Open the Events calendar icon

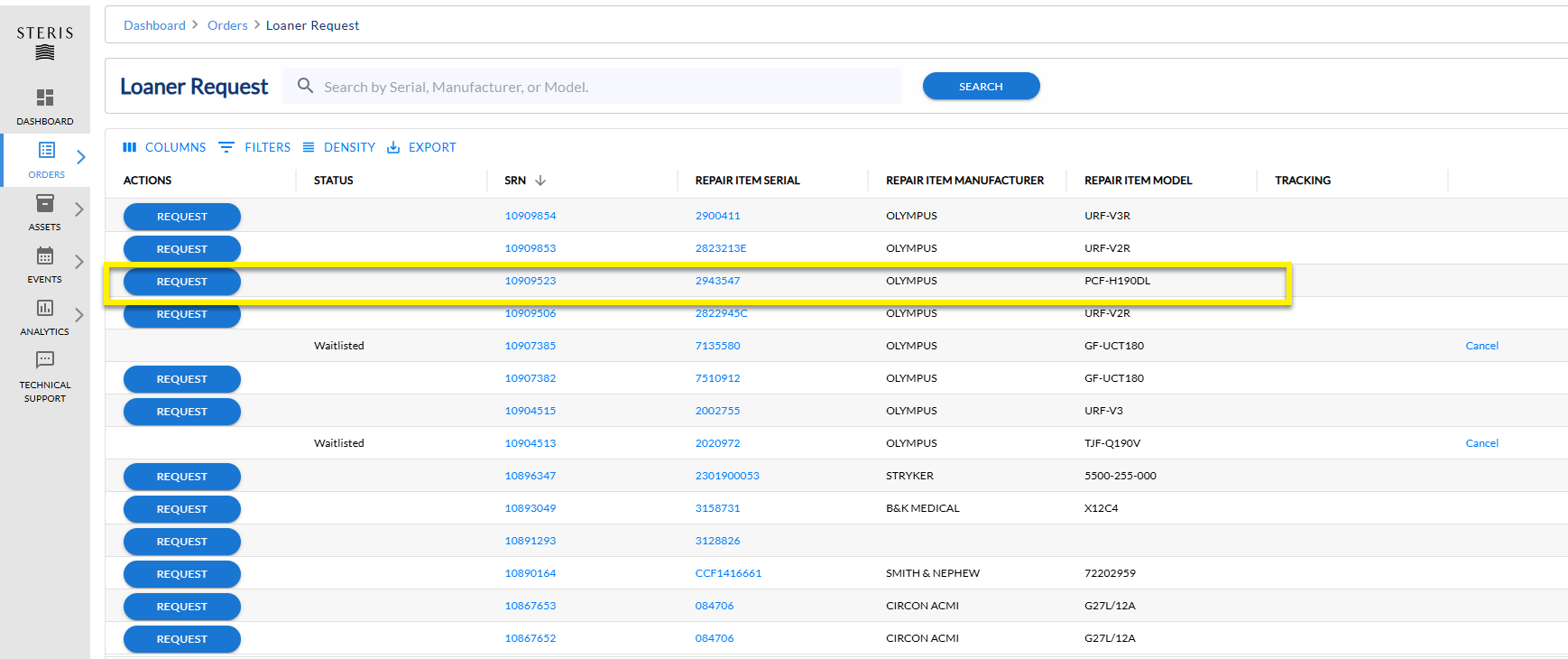[x=45, y=255]
